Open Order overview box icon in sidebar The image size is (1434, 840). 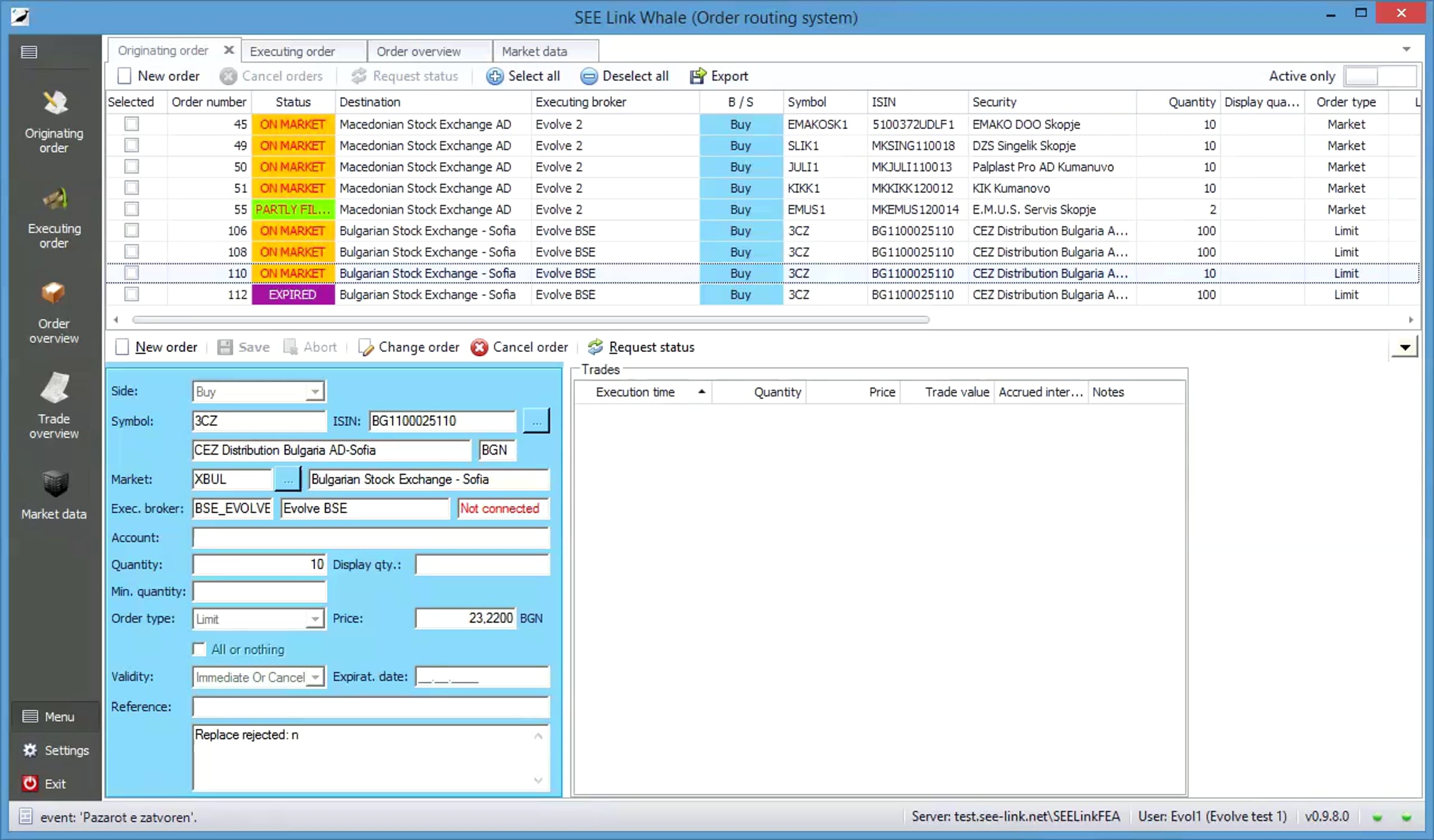pyautogui.click(x=53, y=294)
